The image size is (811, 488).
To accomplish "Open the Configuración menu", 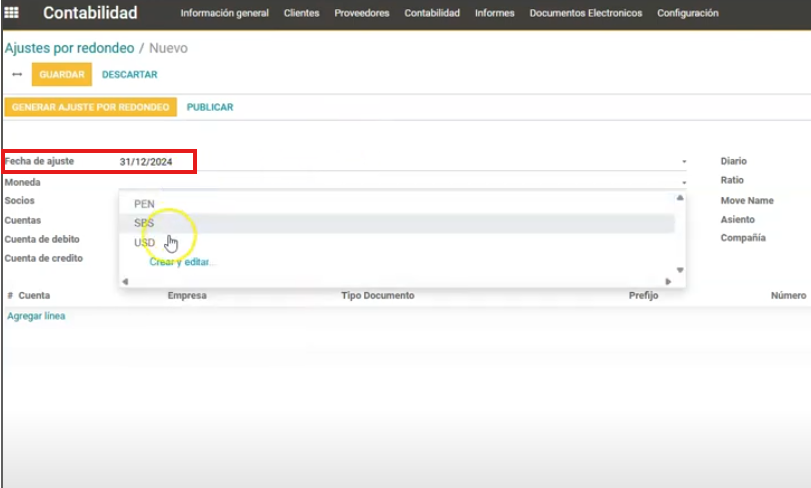I will point(687,13).
